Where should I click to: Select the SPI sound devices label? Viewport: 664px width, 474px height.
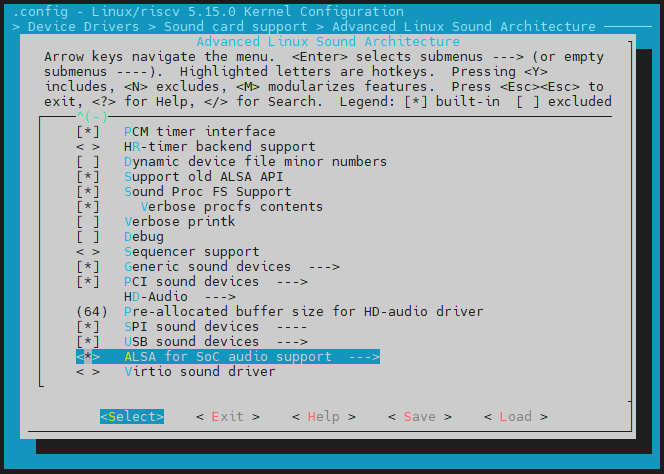(x=192, y=327)
